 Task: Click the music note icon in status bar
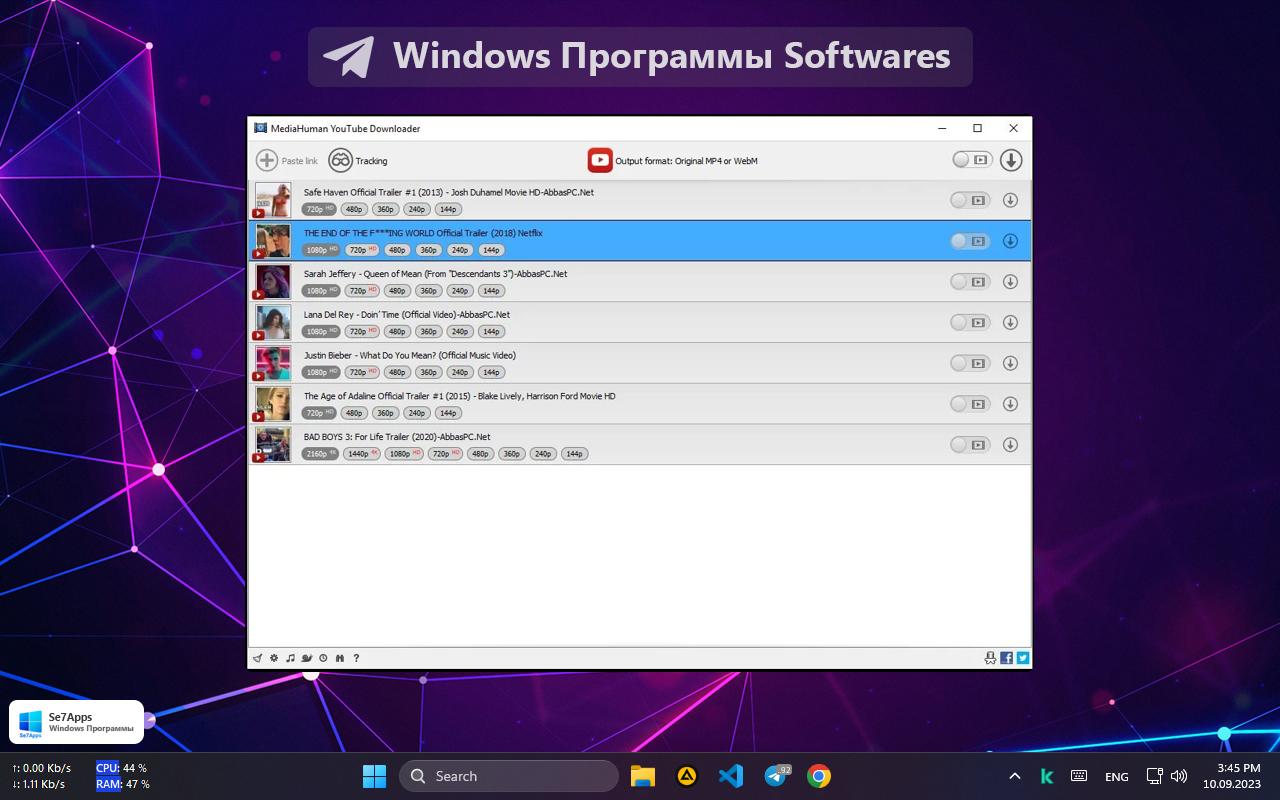coord(290,658)
